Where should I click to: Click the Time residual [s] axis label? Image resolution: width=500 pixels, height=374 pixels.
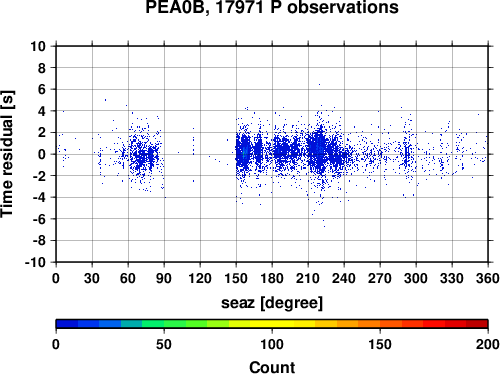point(7,154)
